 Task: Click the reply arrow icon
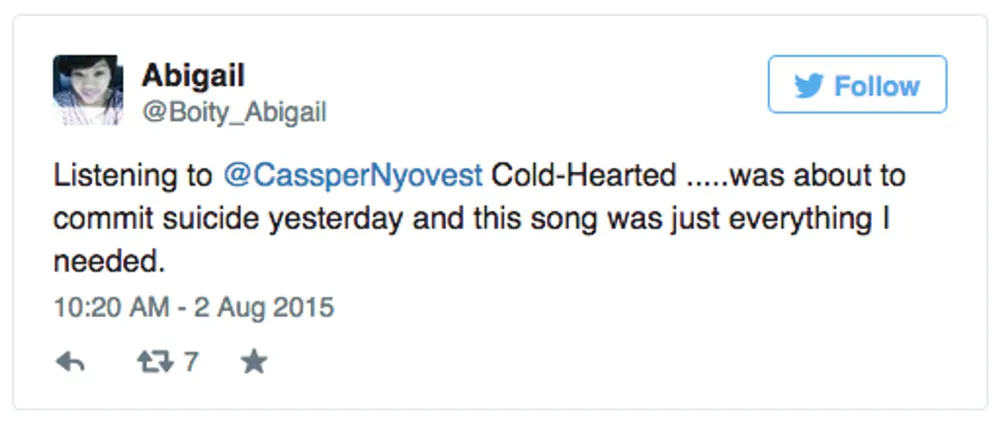pyautogui.click(x=69, y=362)
